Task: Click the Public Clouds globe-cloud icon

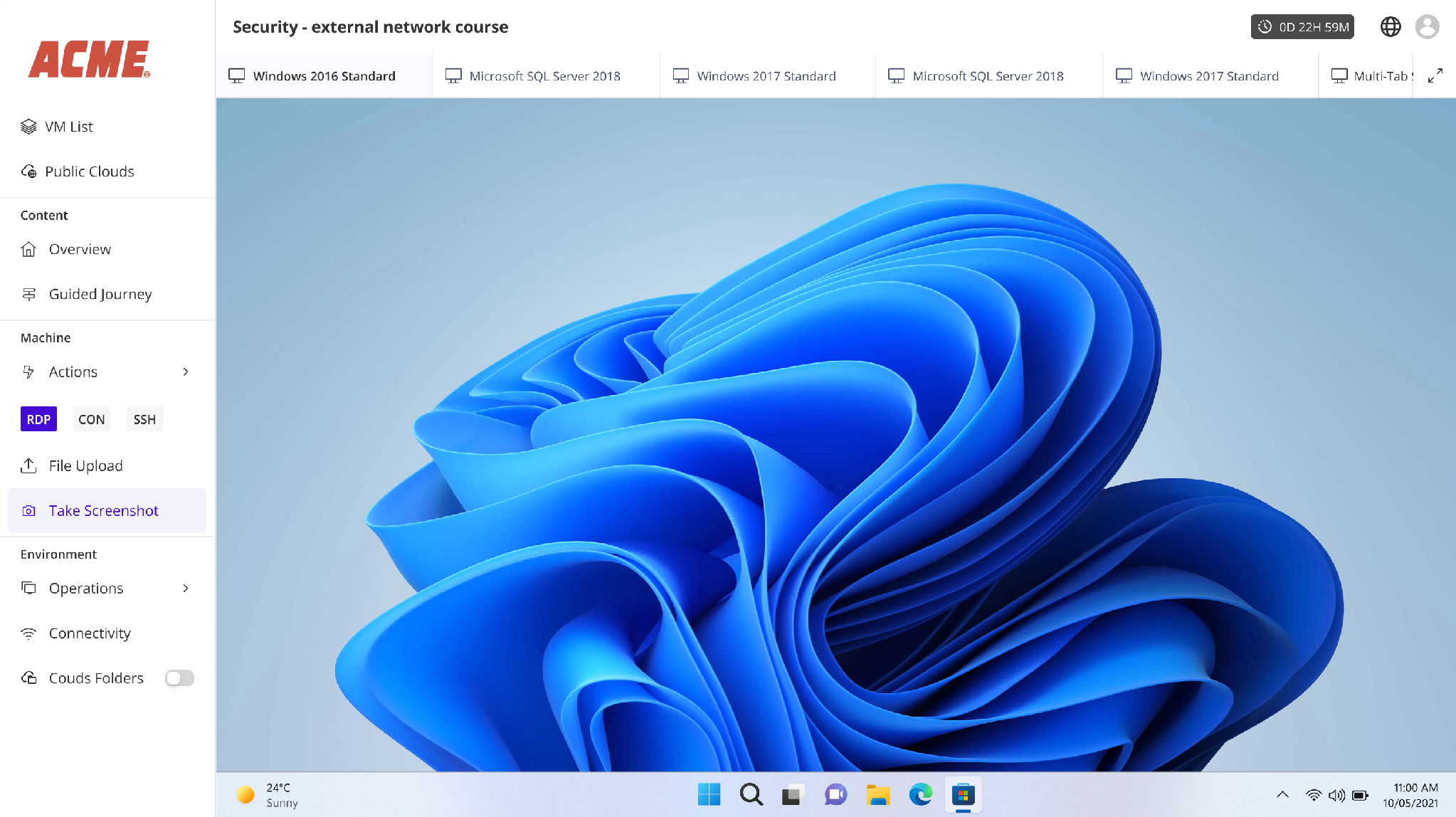Action: click(28, 172)
